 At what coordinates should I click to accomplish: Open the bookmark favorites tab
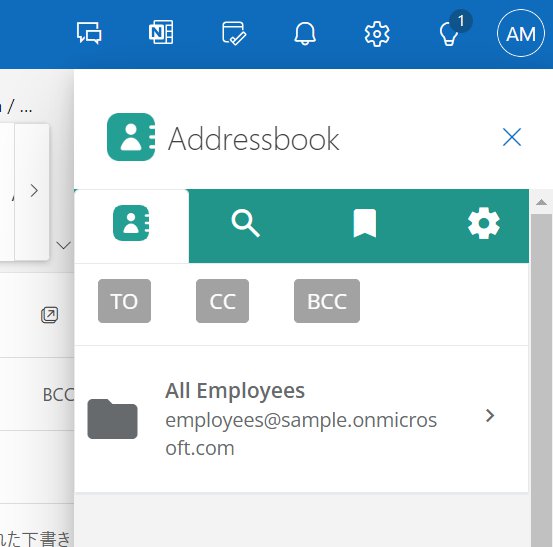365,223
